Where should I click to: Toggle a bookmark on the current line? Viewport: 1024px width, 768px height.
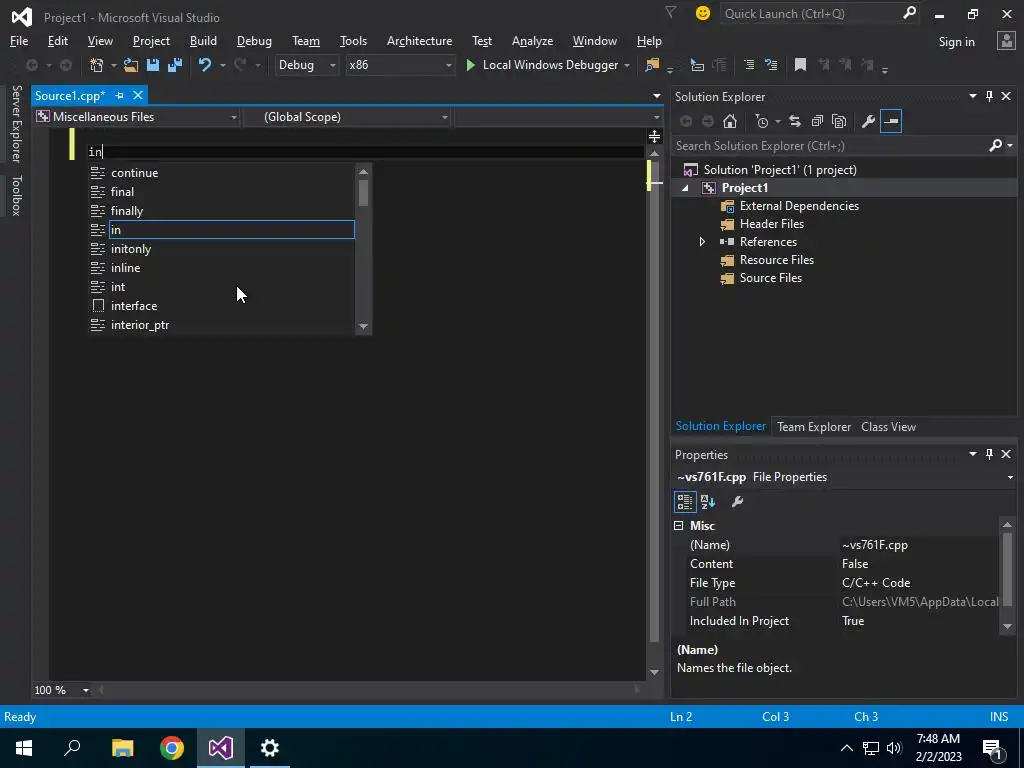[x=800, y=65]
